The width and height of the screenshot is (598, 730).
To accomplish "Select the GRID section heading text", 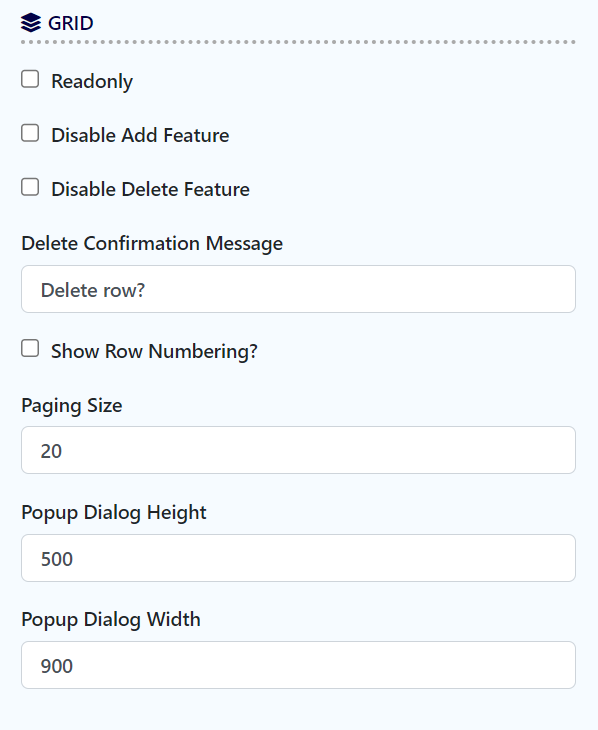I will (71, 23).
